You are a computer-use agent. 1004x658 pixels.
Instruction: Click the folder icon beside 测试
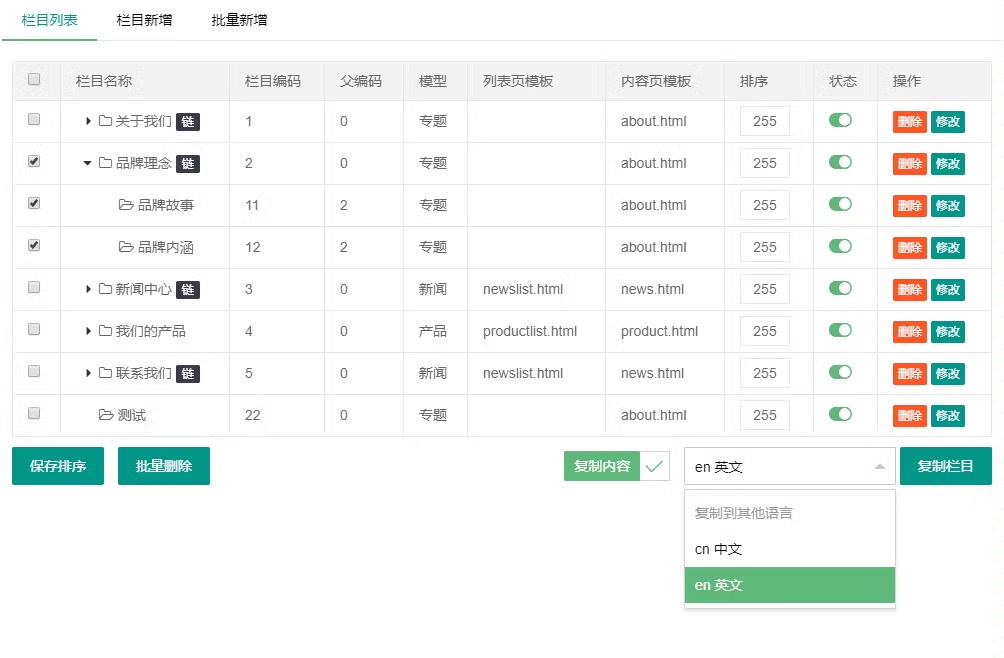(106, 415)
